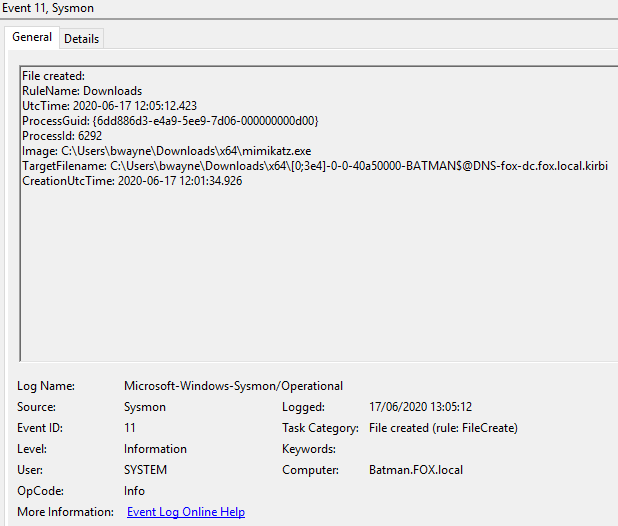Click the 'File created:' line

click(x=53, y=76)
